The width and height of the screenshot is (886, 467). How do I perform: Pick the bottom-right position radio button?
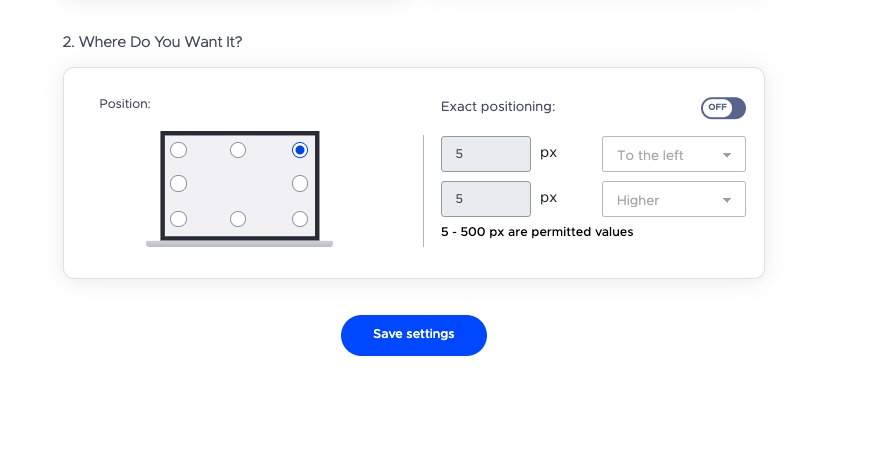pyautogui.click(x=299, y=219)
